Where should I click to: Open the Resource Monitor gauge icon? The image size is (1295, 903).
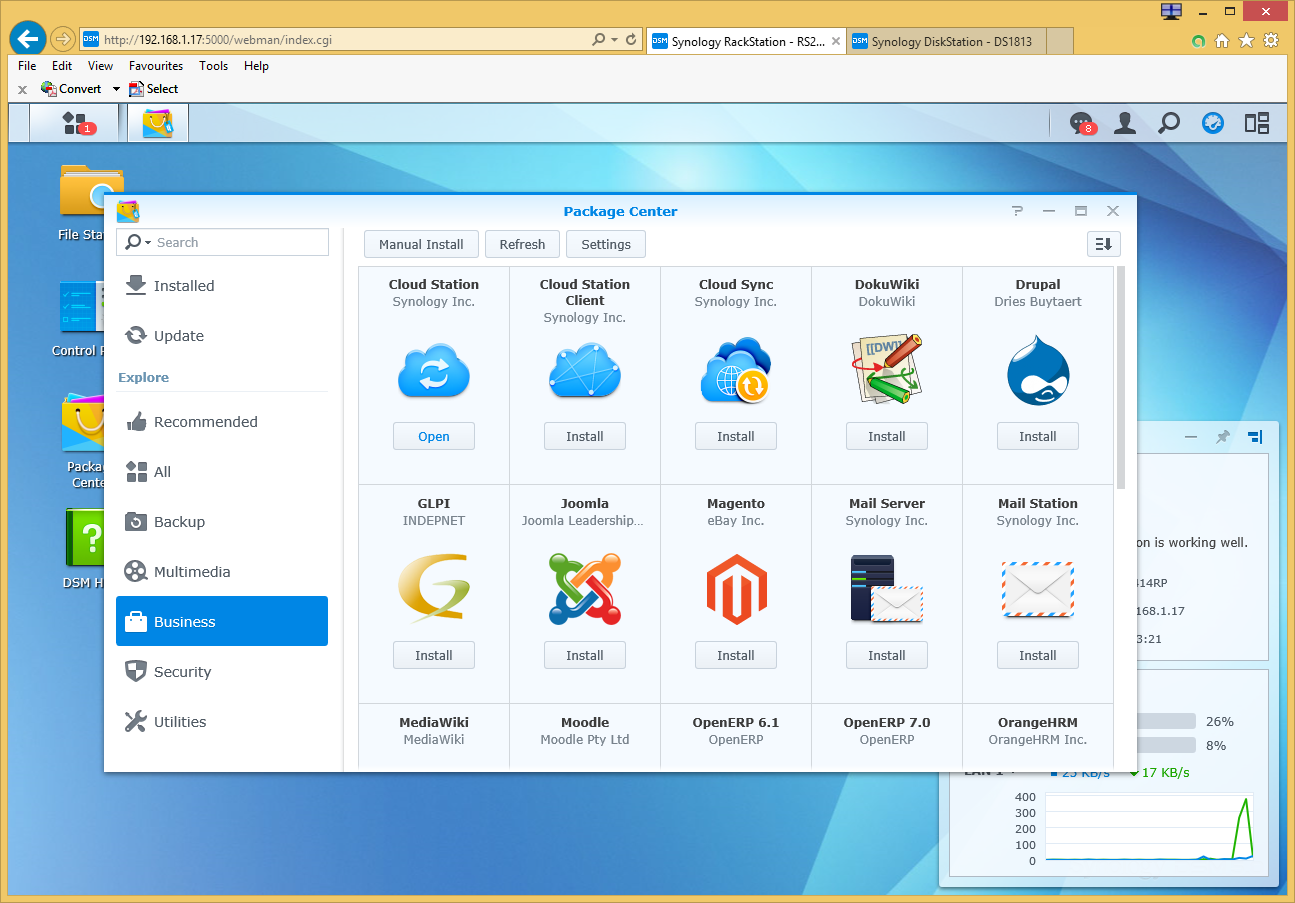(1212, 123)
